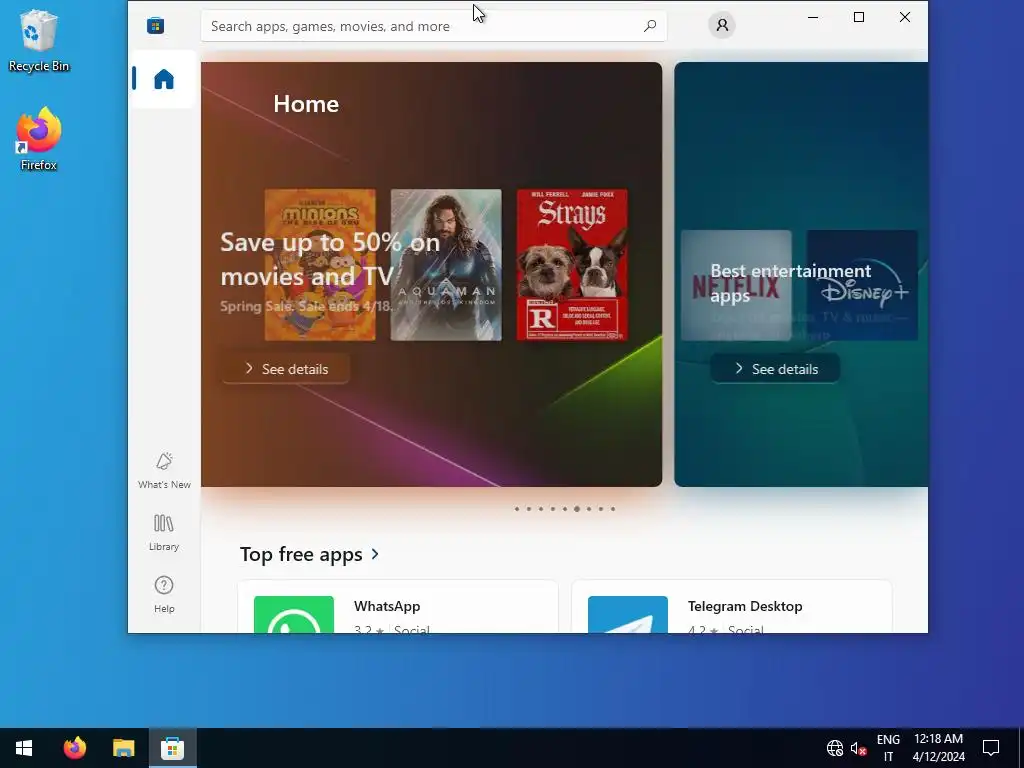Open the WhatsApp app card

398,607
